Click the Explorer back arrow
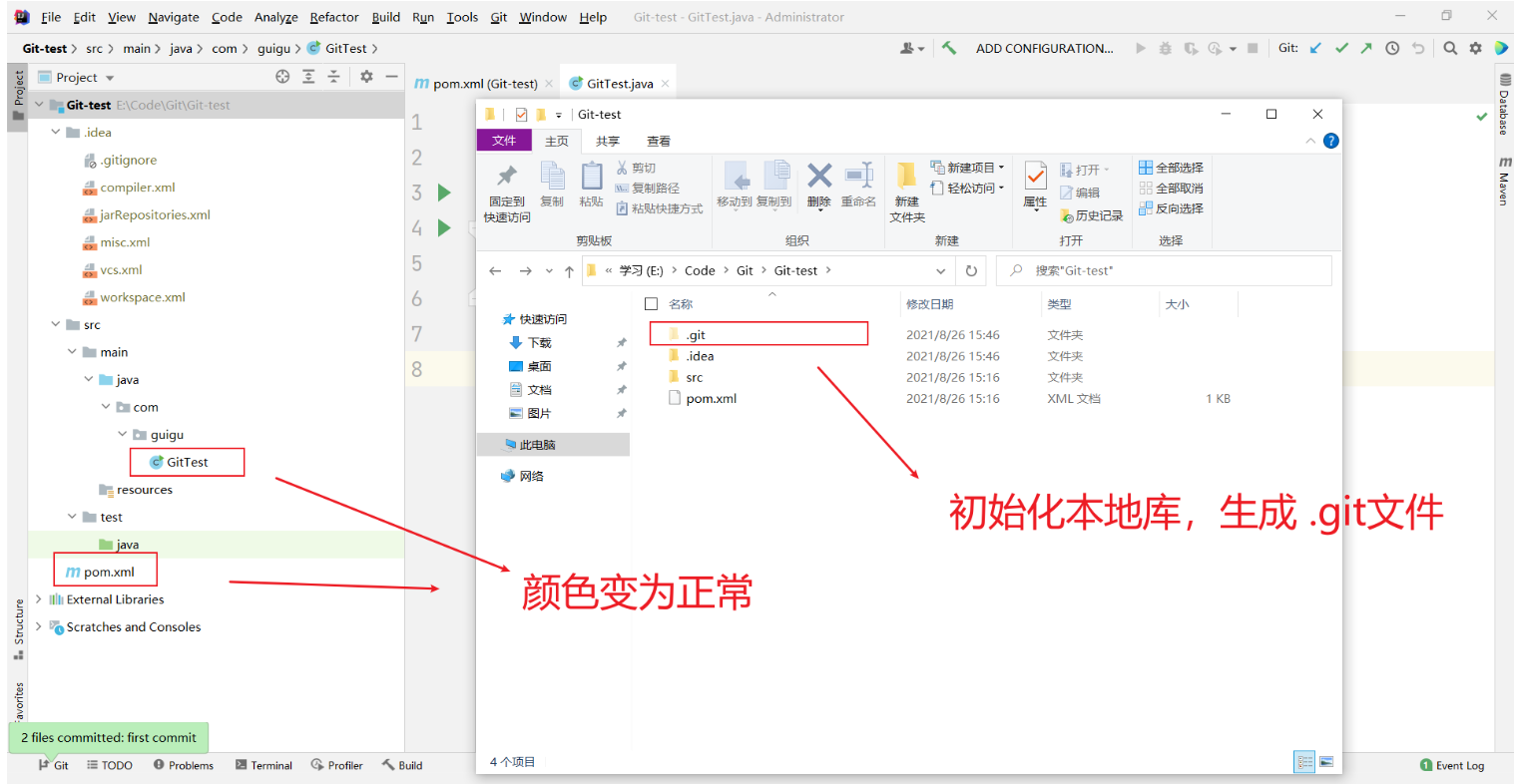Image resolution: width=1514 pixels, height=784 pixels. click(x=496, y=271)
